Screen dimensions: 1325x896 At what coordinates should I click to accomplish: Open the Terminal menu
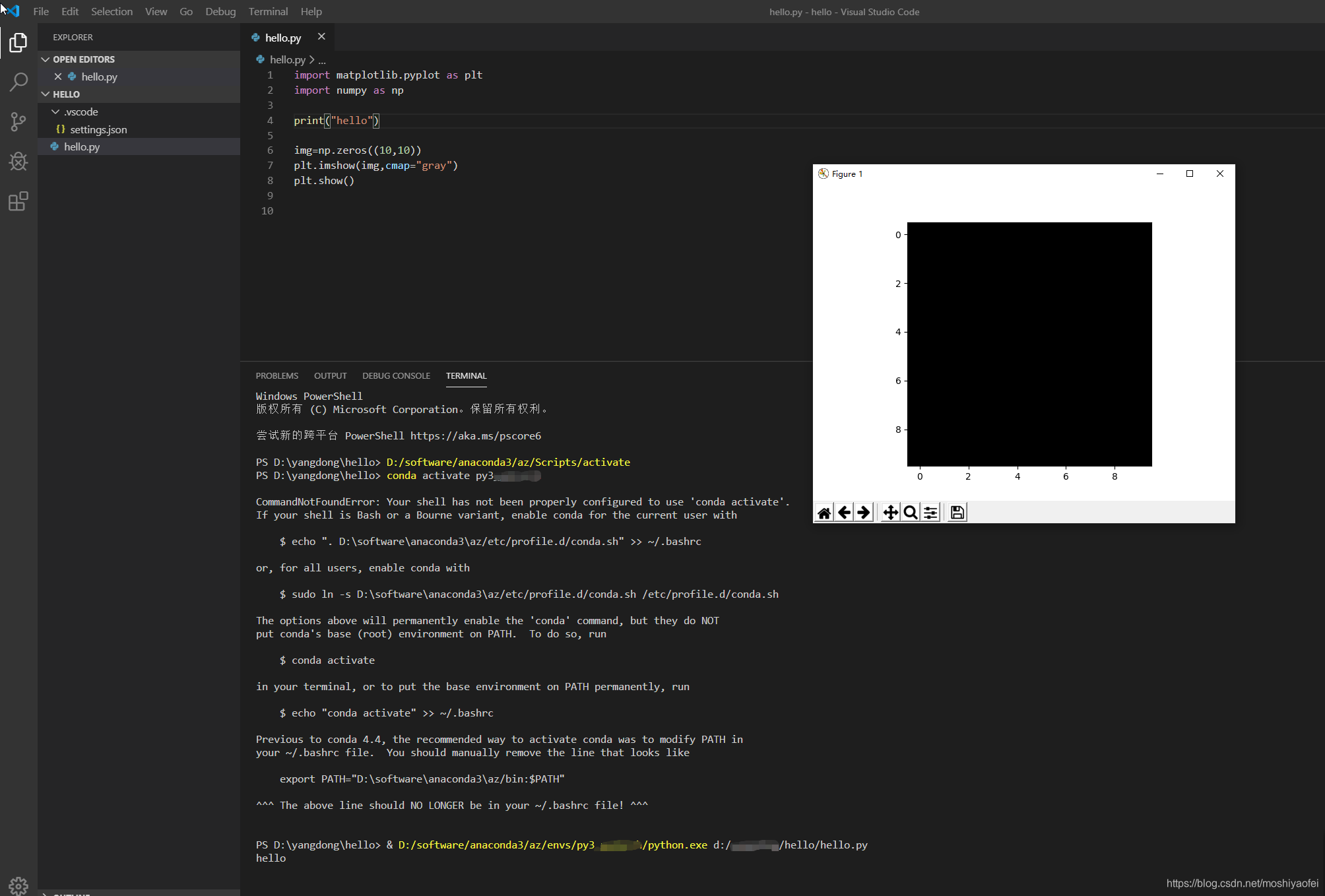pos(267,11)
